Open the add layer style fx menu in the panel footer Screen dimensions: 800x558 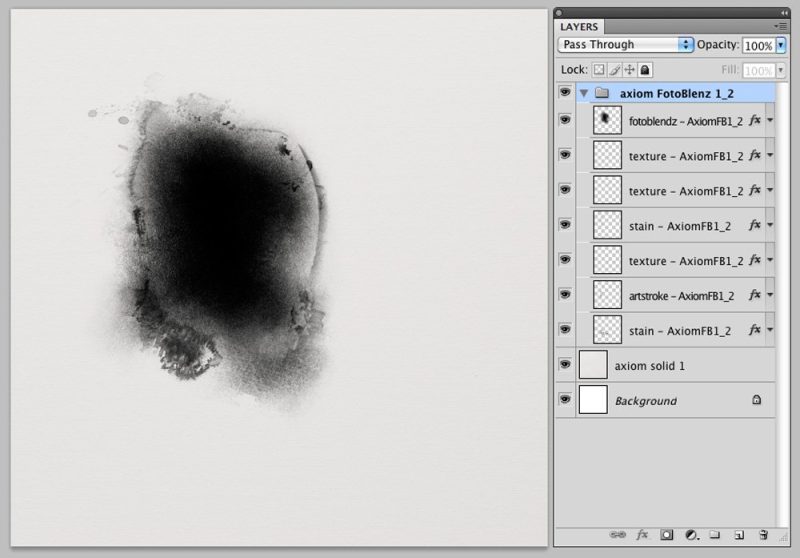642,535
